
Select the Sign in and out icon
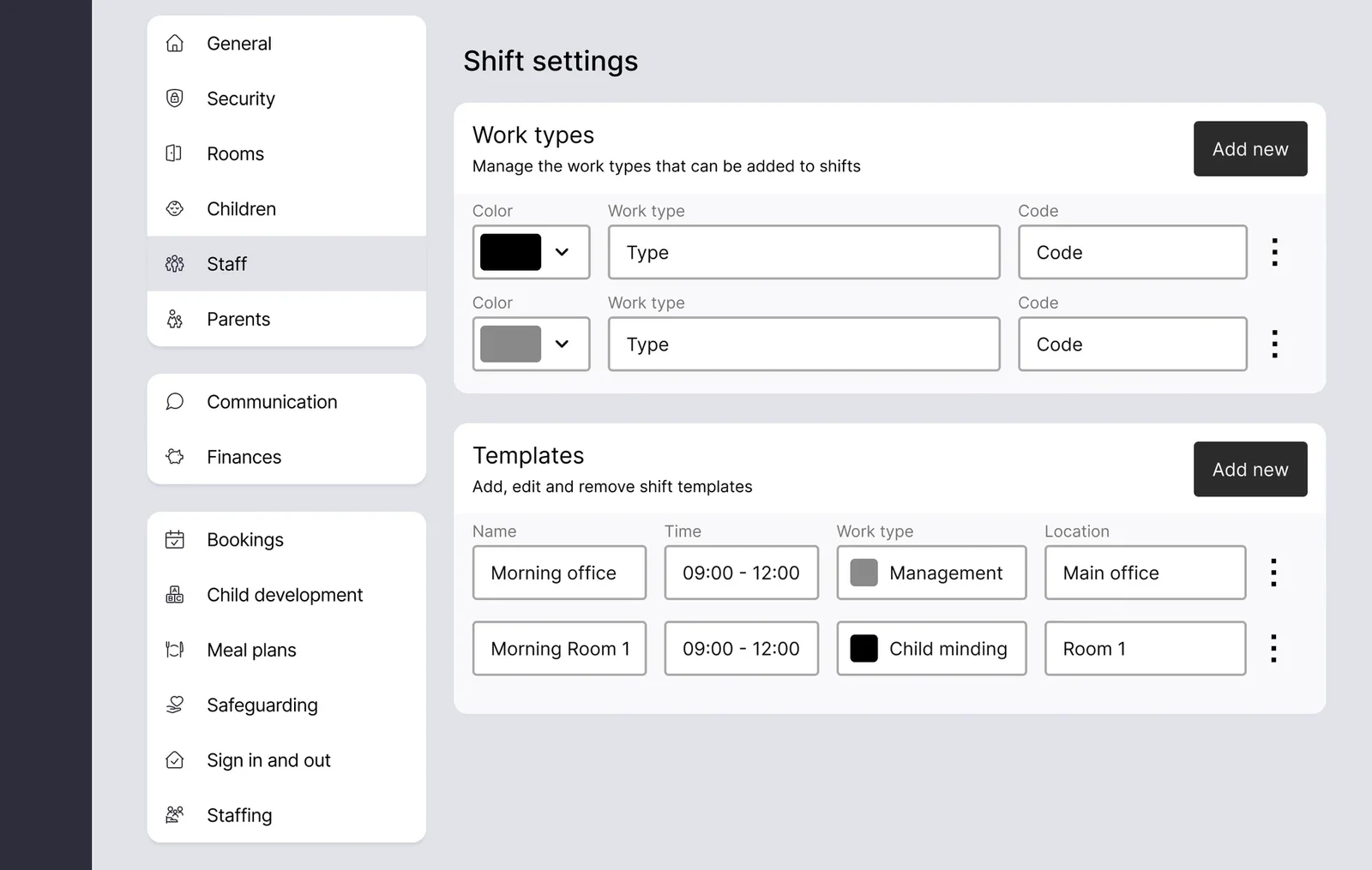174,760
